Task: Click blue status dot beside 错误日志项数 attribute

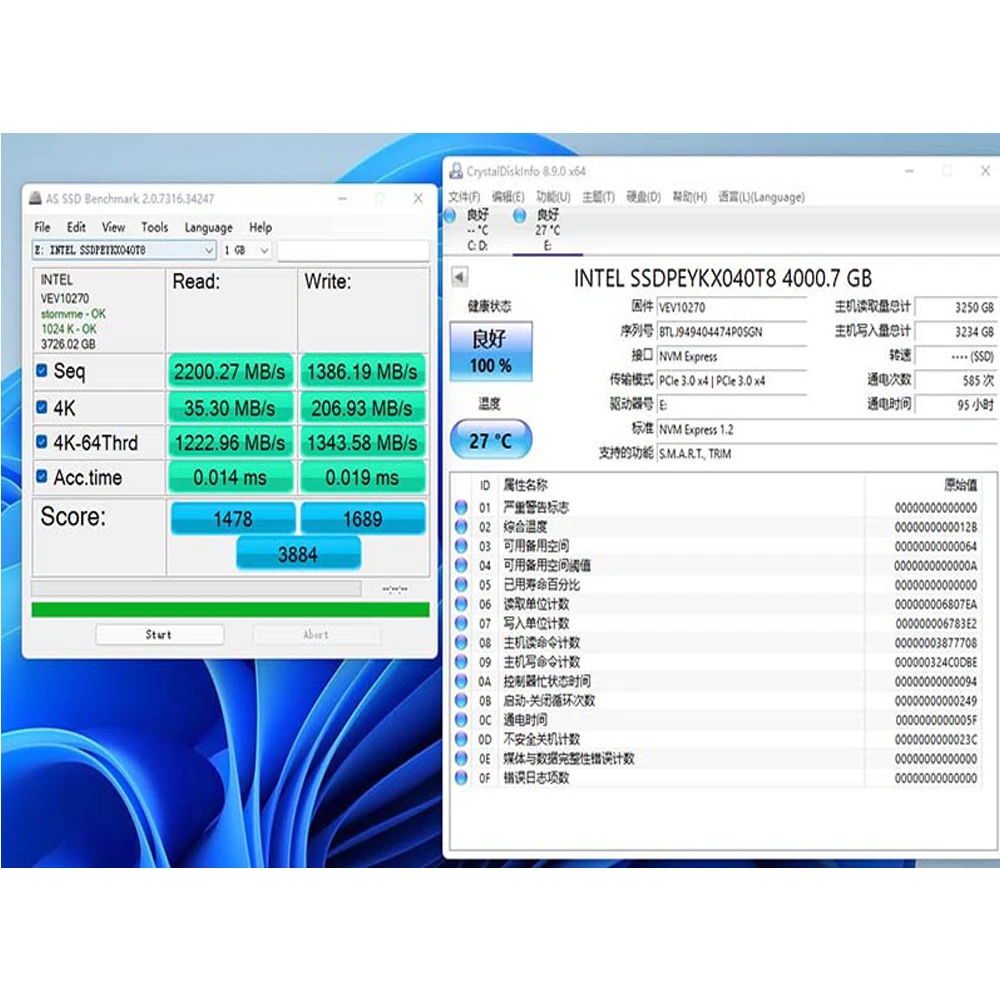Action: point(460,777)
